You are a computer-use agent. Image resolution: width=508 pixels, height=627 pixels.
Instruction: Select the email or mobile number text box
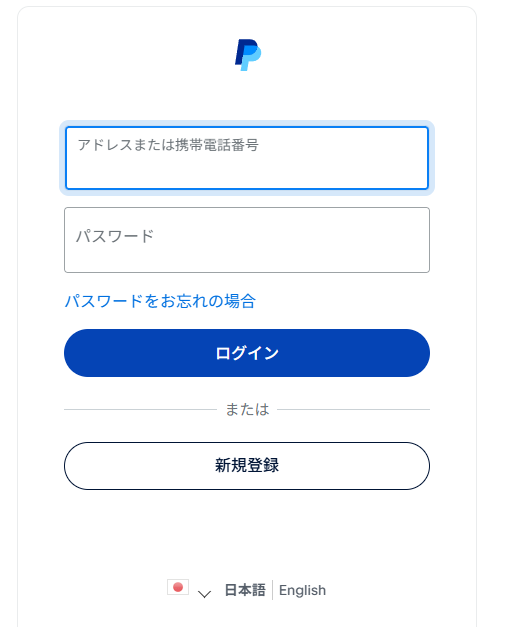coord(247,158)
